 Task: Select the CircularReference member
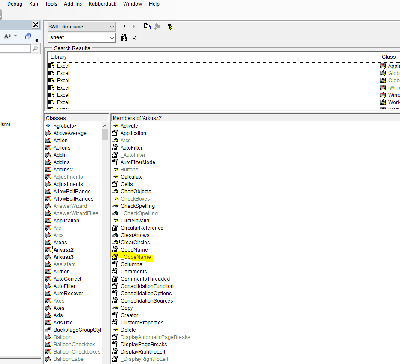(x=142, y=228)
